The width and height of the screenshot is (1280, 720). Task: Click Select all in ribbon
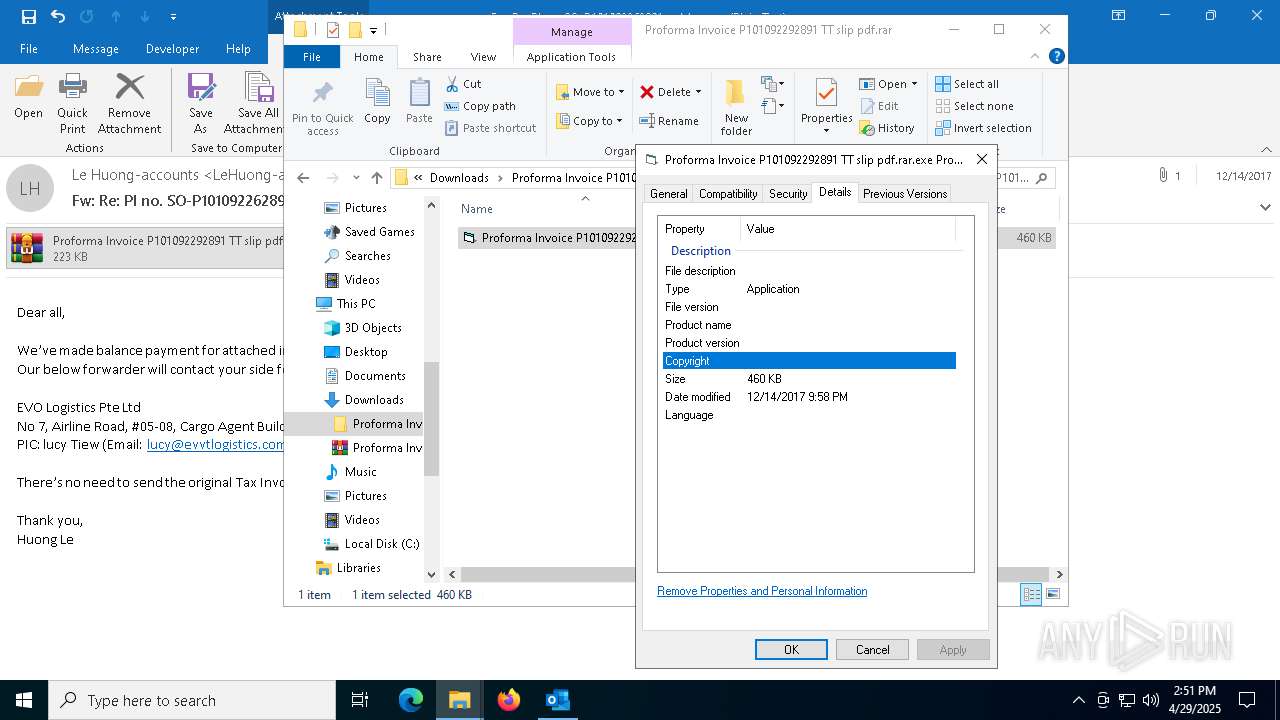coord(967,84)
